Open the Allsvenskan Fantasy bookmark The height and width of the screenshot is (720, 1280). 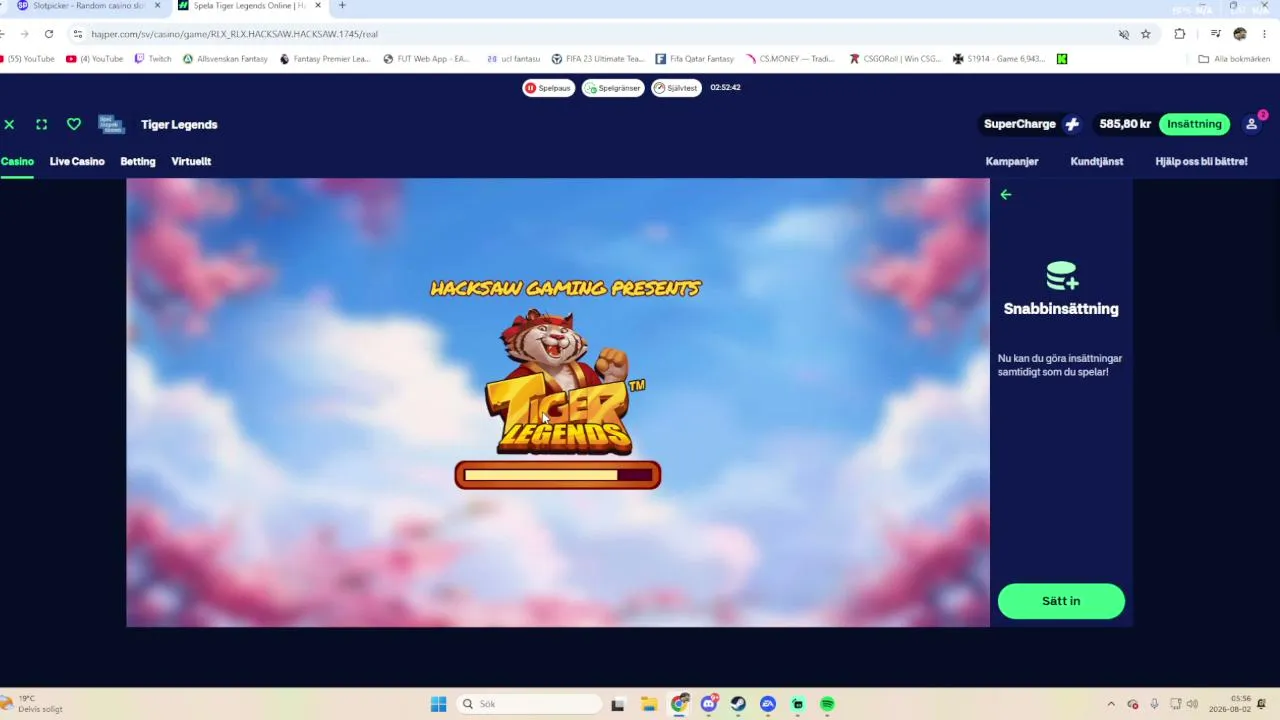(x=225, y=59)
